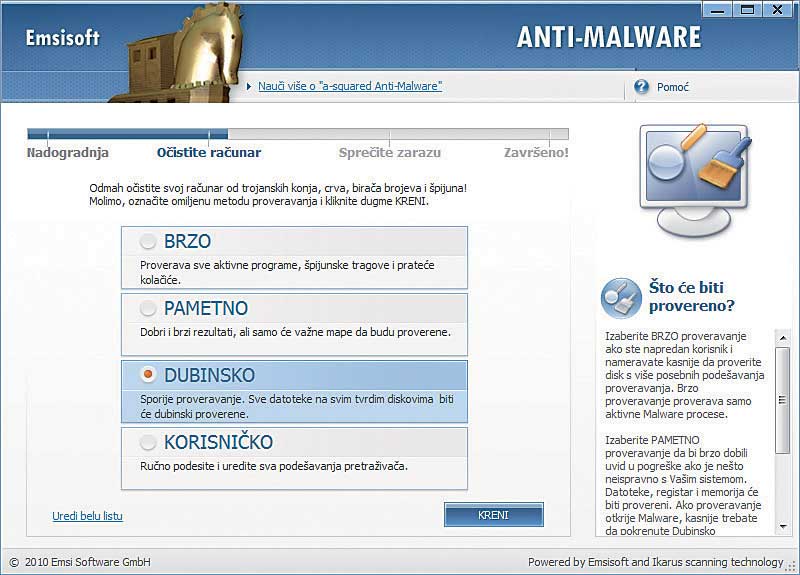
Task: Click the small arrow before 'Nauči više' link
Action: [248, 87]
